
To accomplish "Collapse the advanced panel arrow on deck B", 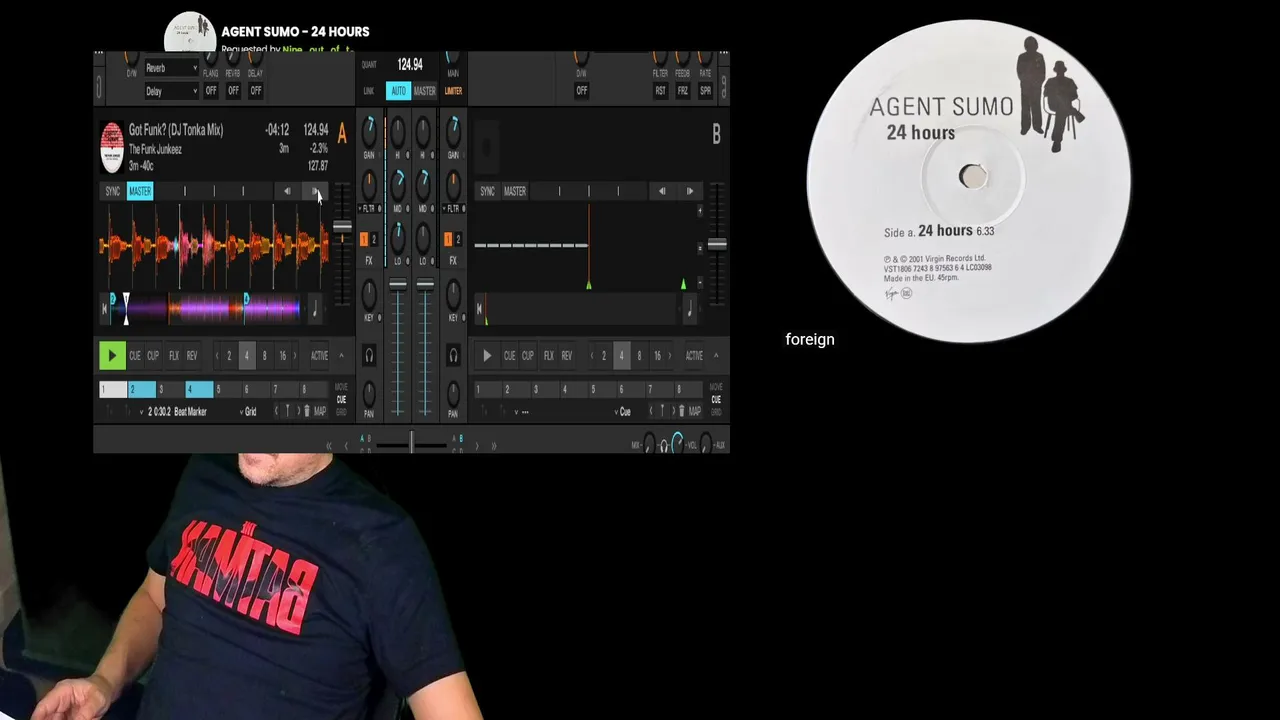I will click(x=716, y=356).
